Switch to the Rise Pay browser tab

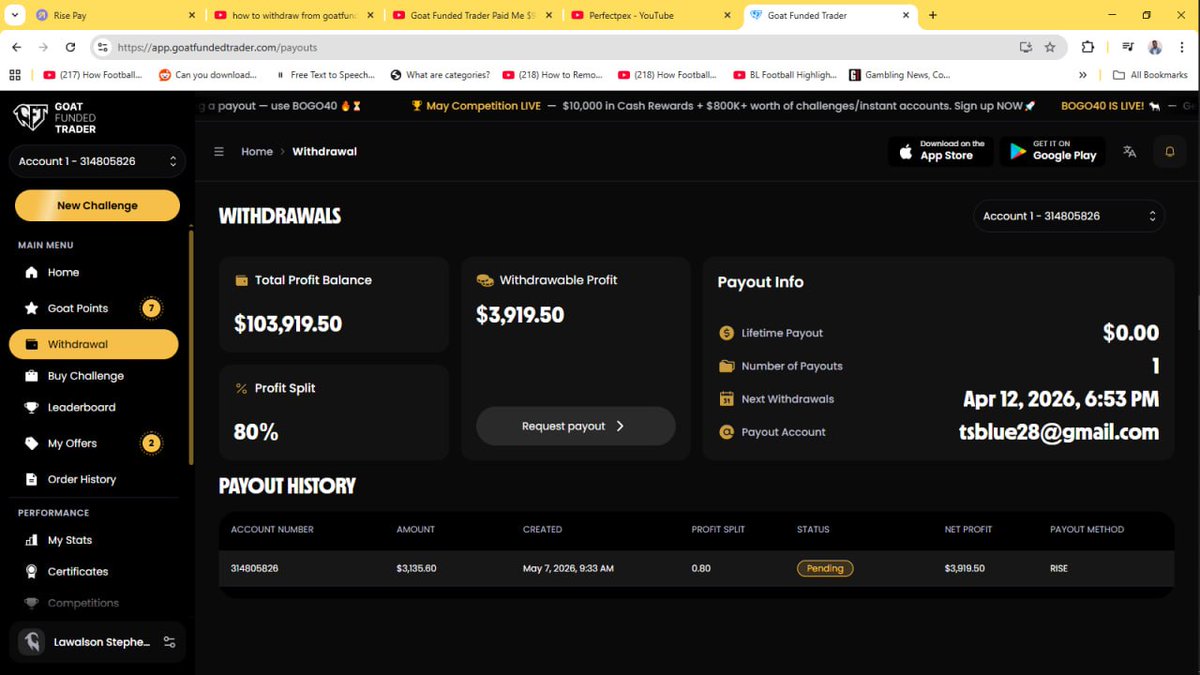(x=115, y=15)
